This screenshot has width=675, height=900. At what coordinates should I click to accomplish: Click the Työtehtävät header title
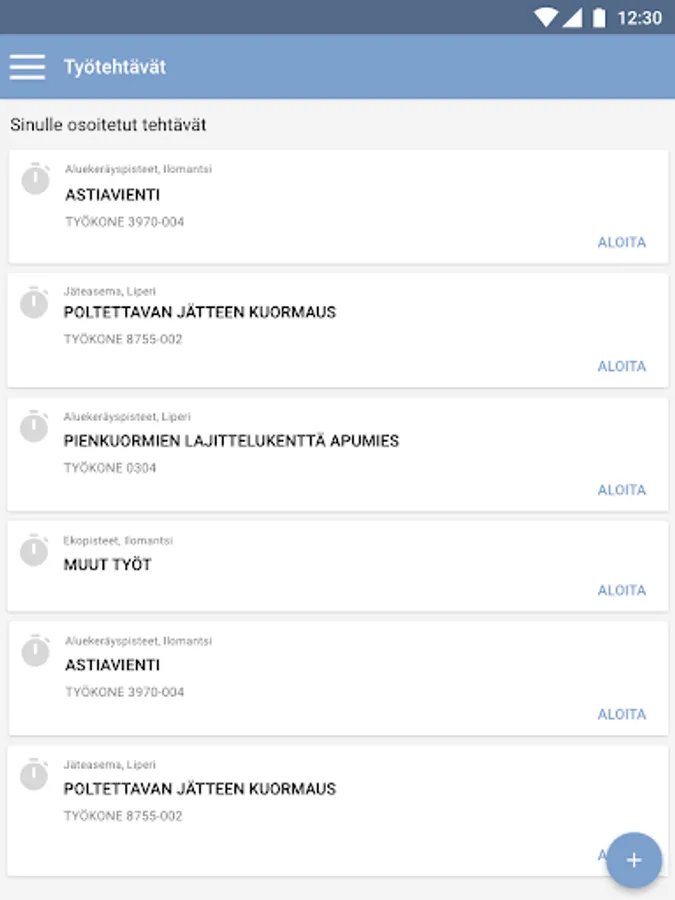[x=115, y=67]
